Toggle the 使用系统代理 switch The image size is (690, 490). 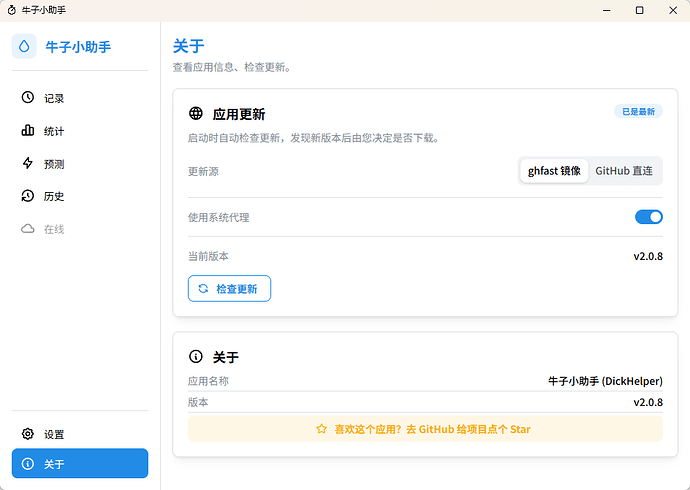[x=649, y=217]
